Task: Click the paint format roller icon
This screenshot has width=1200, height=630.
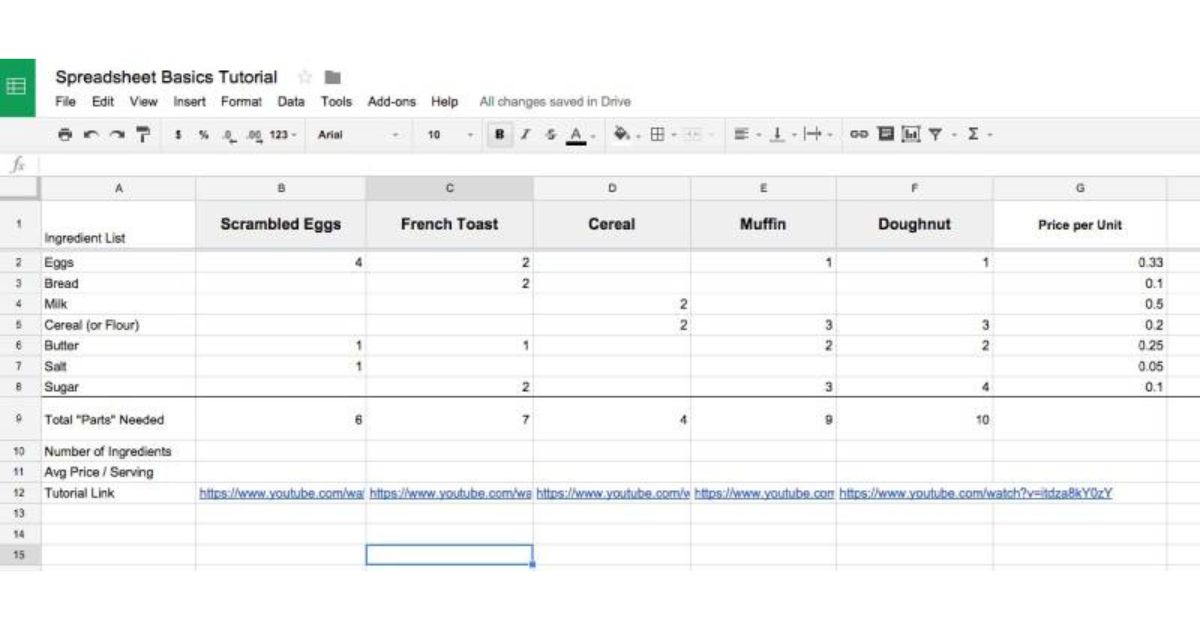Action: pyautogui.click(x=142, y=134)
